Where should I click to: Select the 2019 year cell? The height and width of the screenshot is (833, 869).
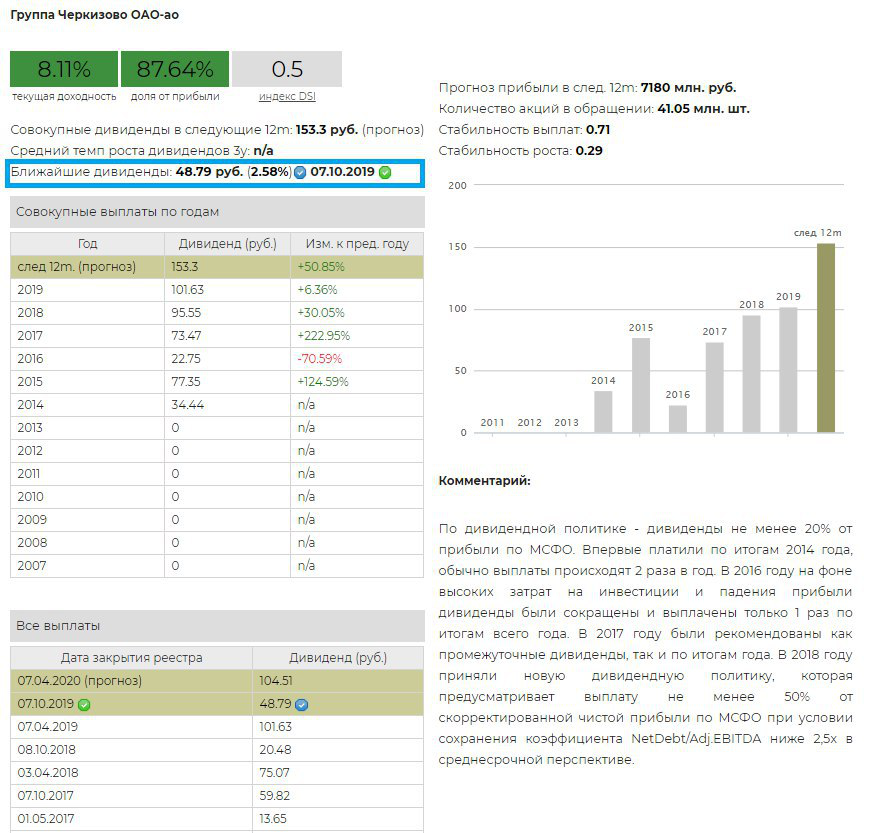(87, 290)
